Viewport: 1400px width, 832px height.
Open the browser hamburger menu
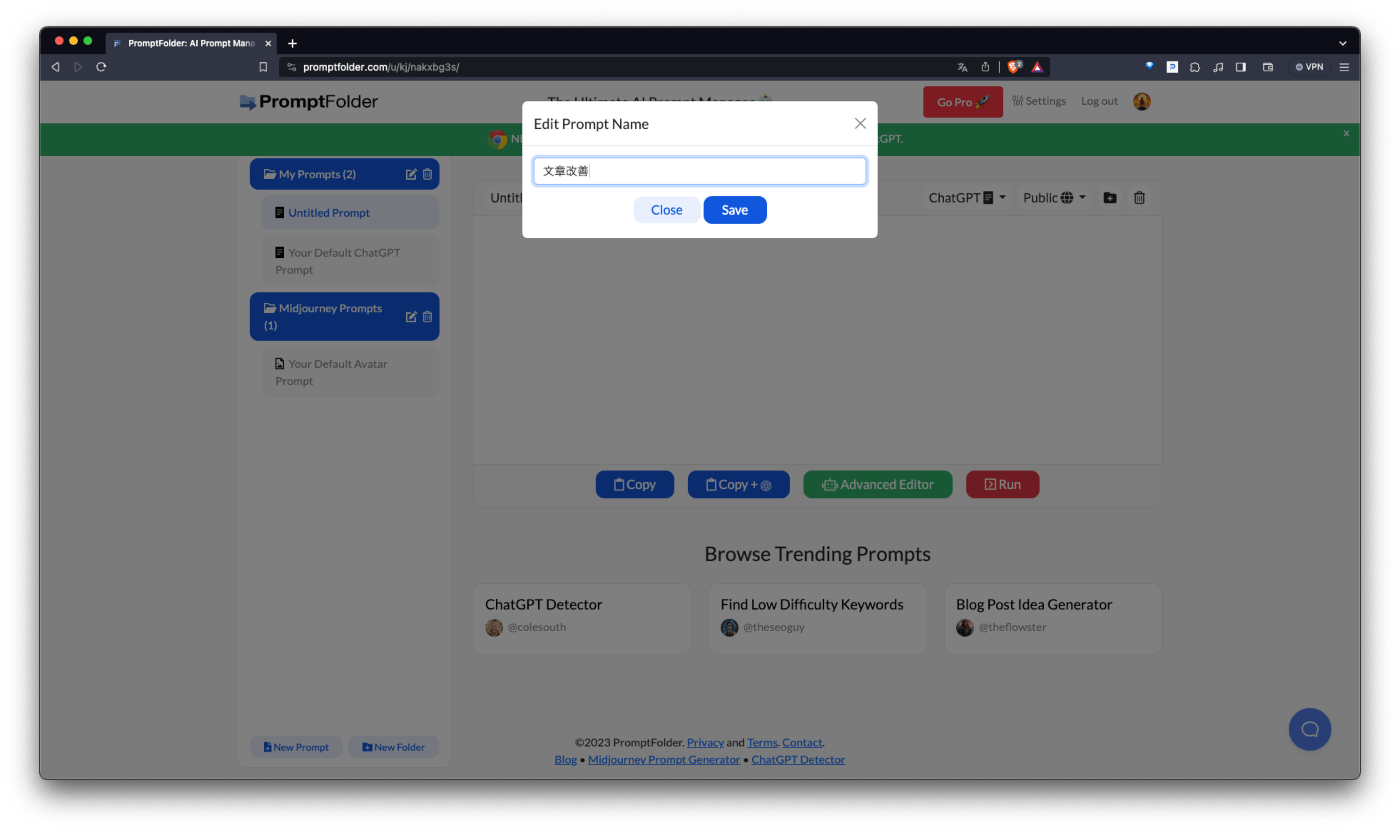point(1344,67)
